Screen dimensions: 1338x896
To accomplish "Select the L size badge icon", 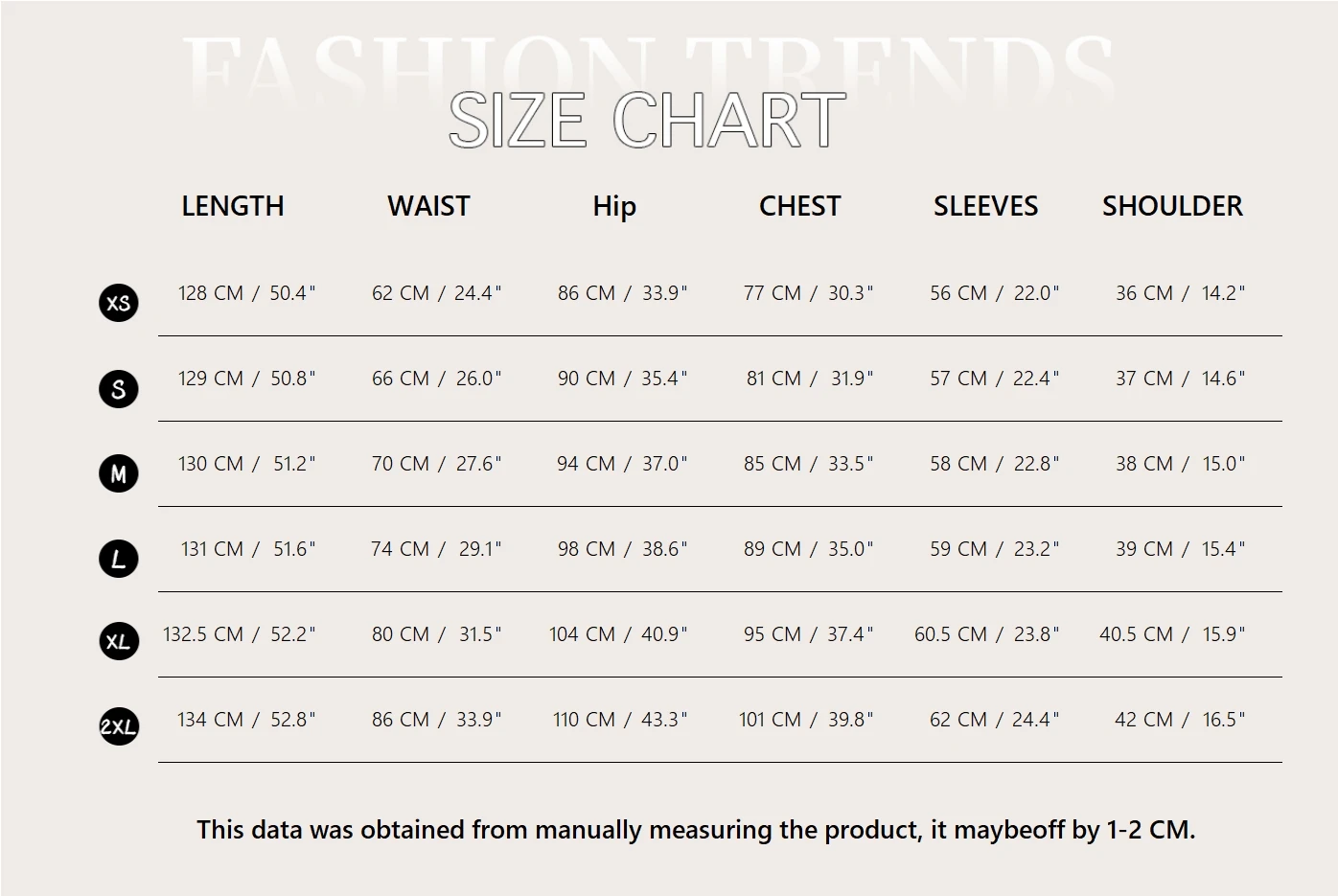I will (119, 559).
